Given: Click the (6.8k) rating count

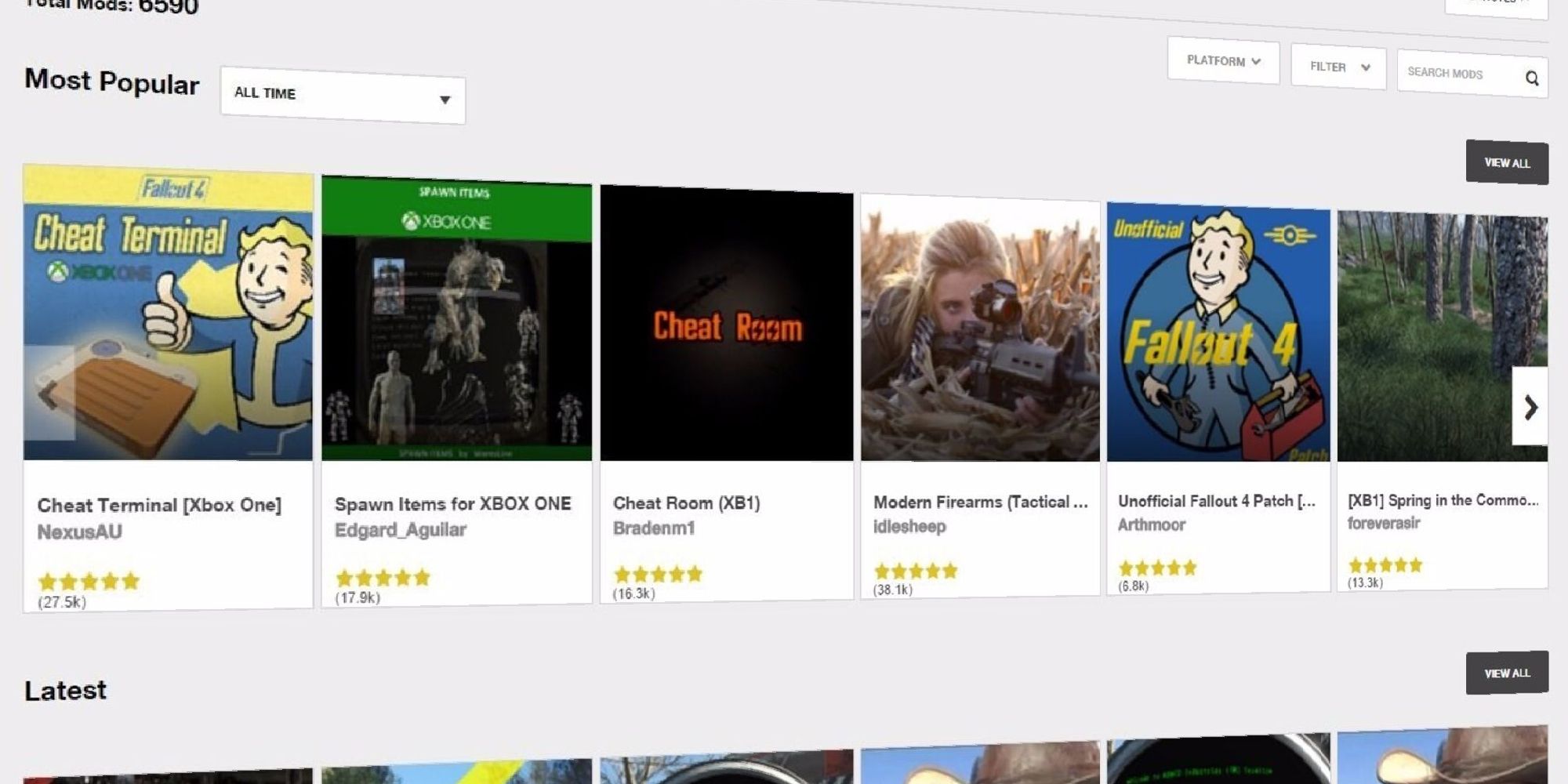Looking at the screenshot, I should point(1134,586).
